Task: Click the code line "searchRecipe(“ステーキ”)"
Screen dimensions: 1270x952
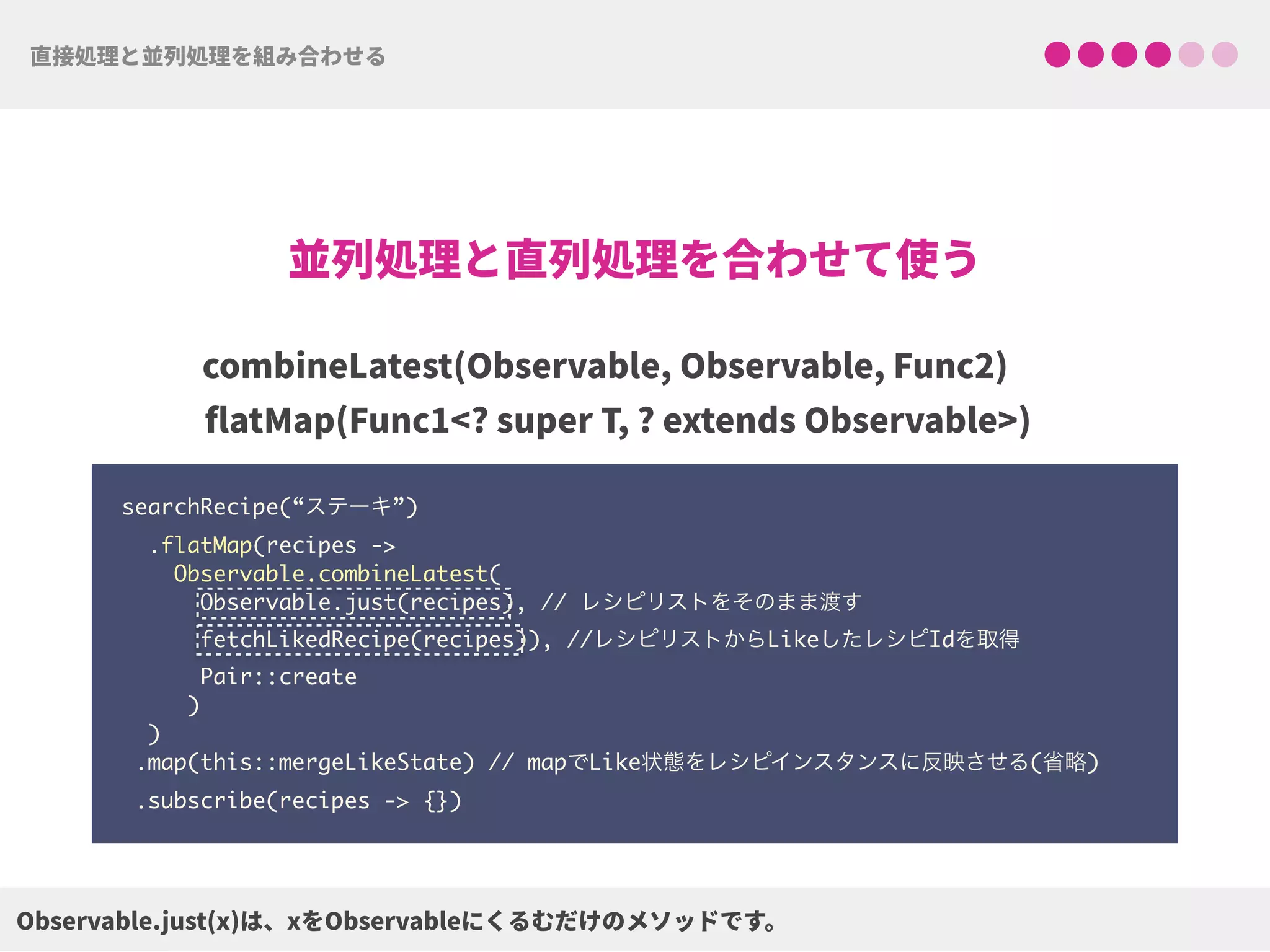Action: pos(270,507)
